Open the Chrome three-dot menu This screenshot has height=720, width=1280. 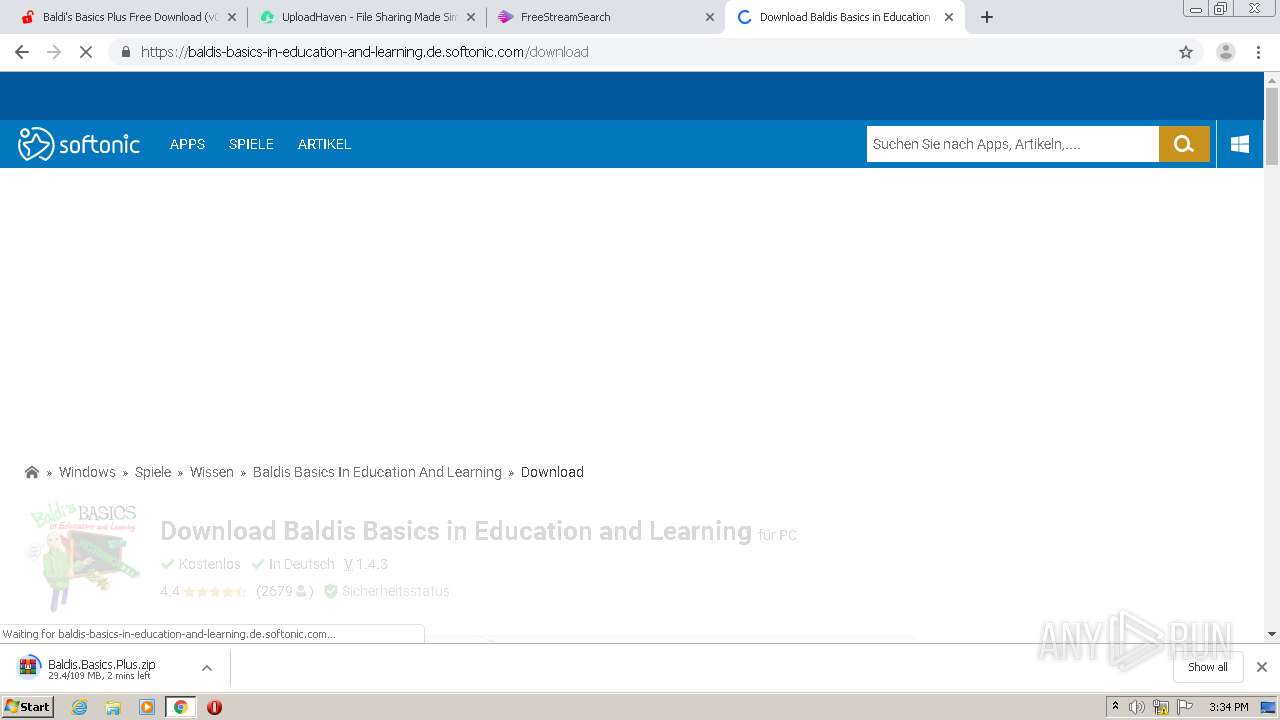tap(1258, 52)
